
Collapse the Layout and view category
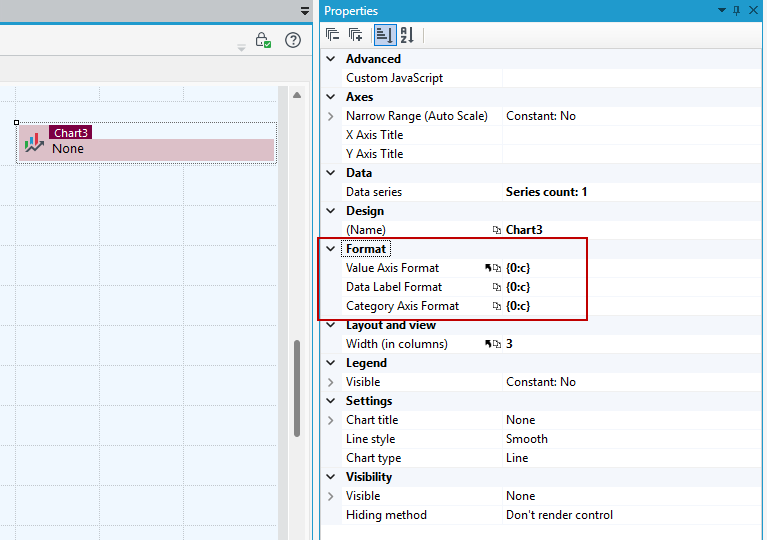[331, 325]
